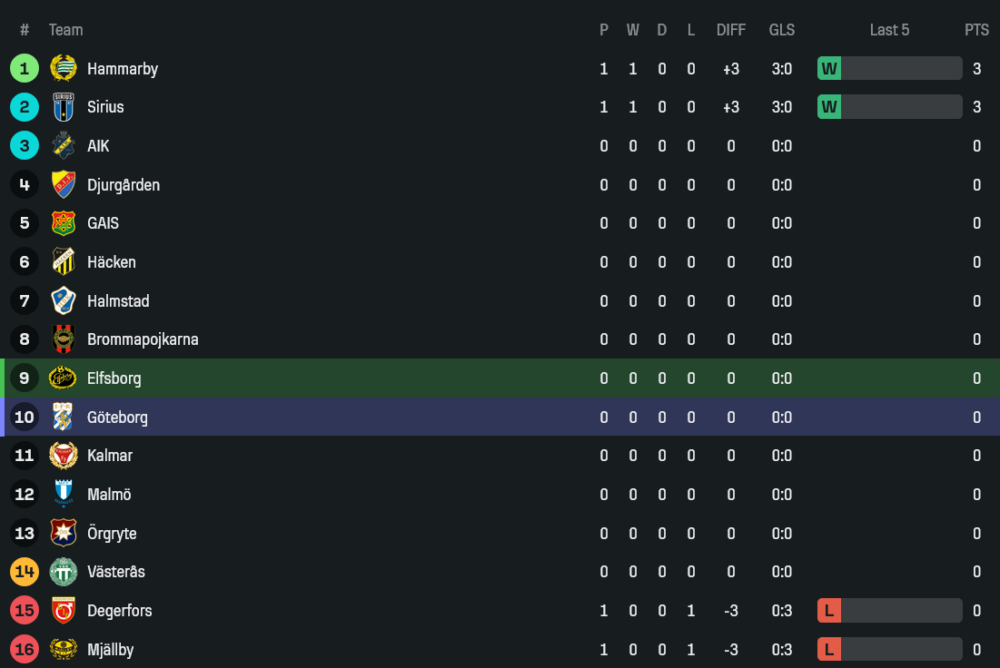
Task: Click Hammarby's green W form badge
Action: (829, 69)
